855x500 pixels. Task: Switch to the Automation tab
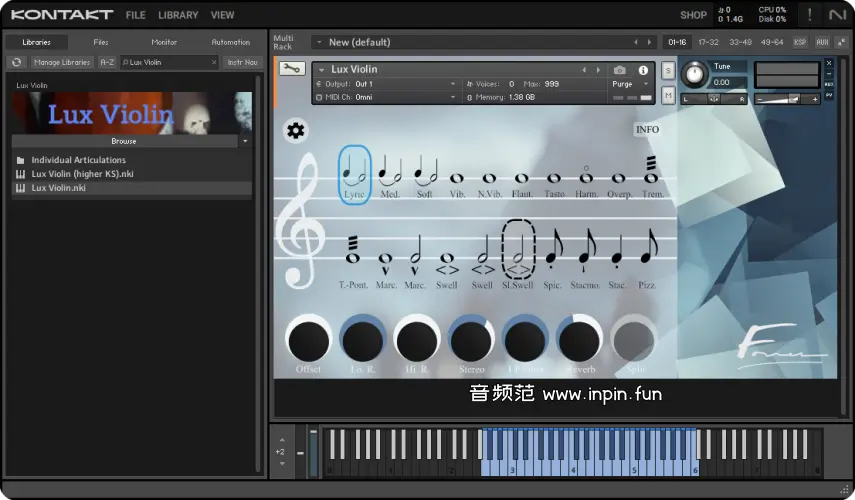[x=230, y=42]
